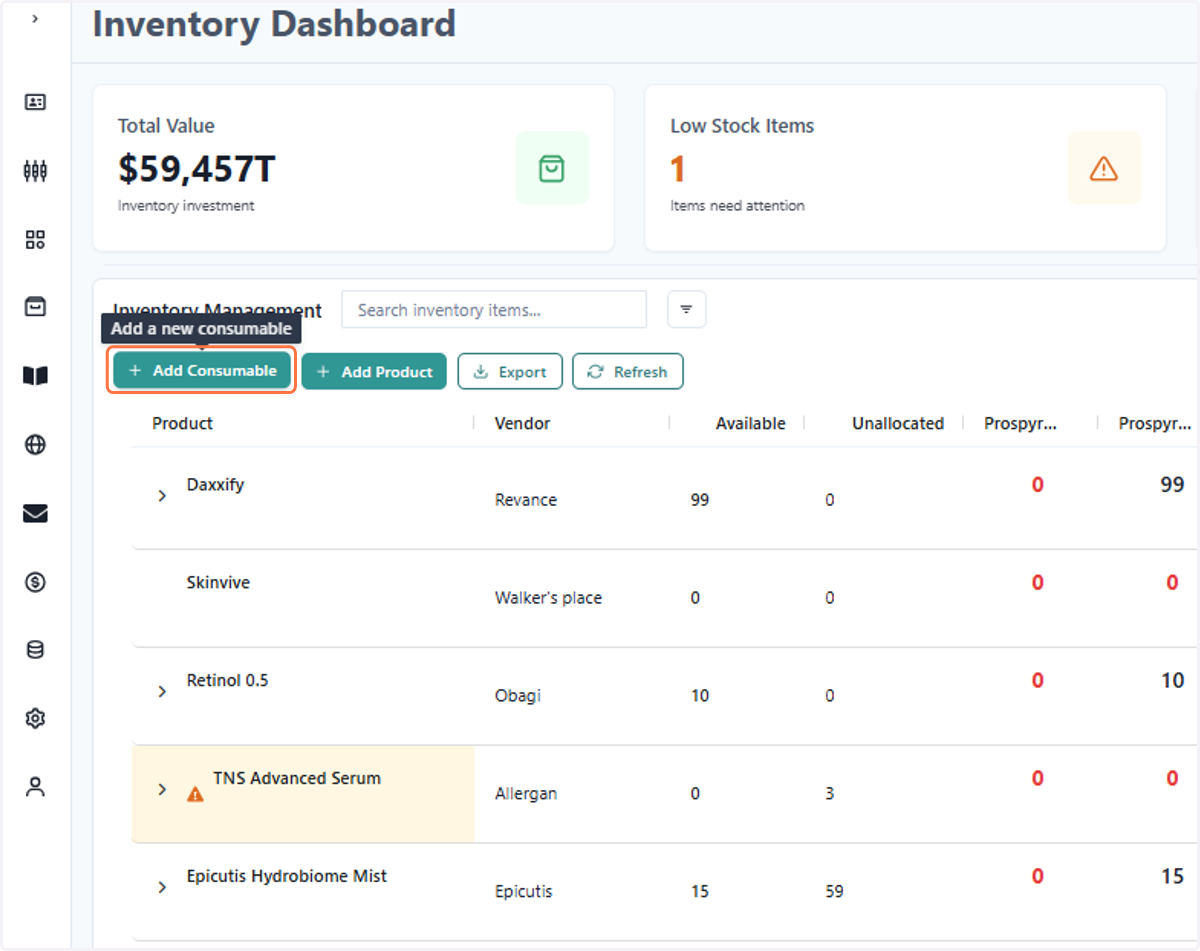Click the sliders icon in the sidebar
The width and height of the screenshot is (1200, 951).
click(35, 171)
